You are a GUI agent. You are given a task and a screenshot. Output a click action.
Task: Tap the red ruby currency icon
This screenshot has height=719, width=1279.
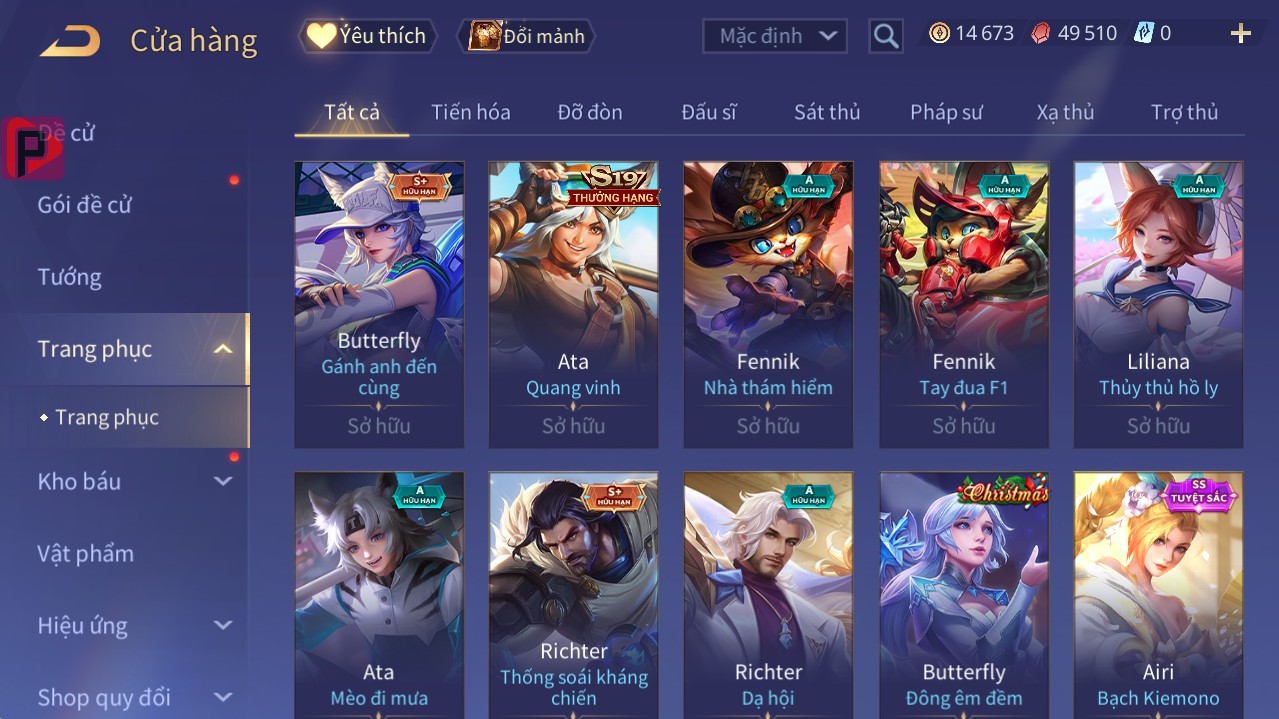1041,34
